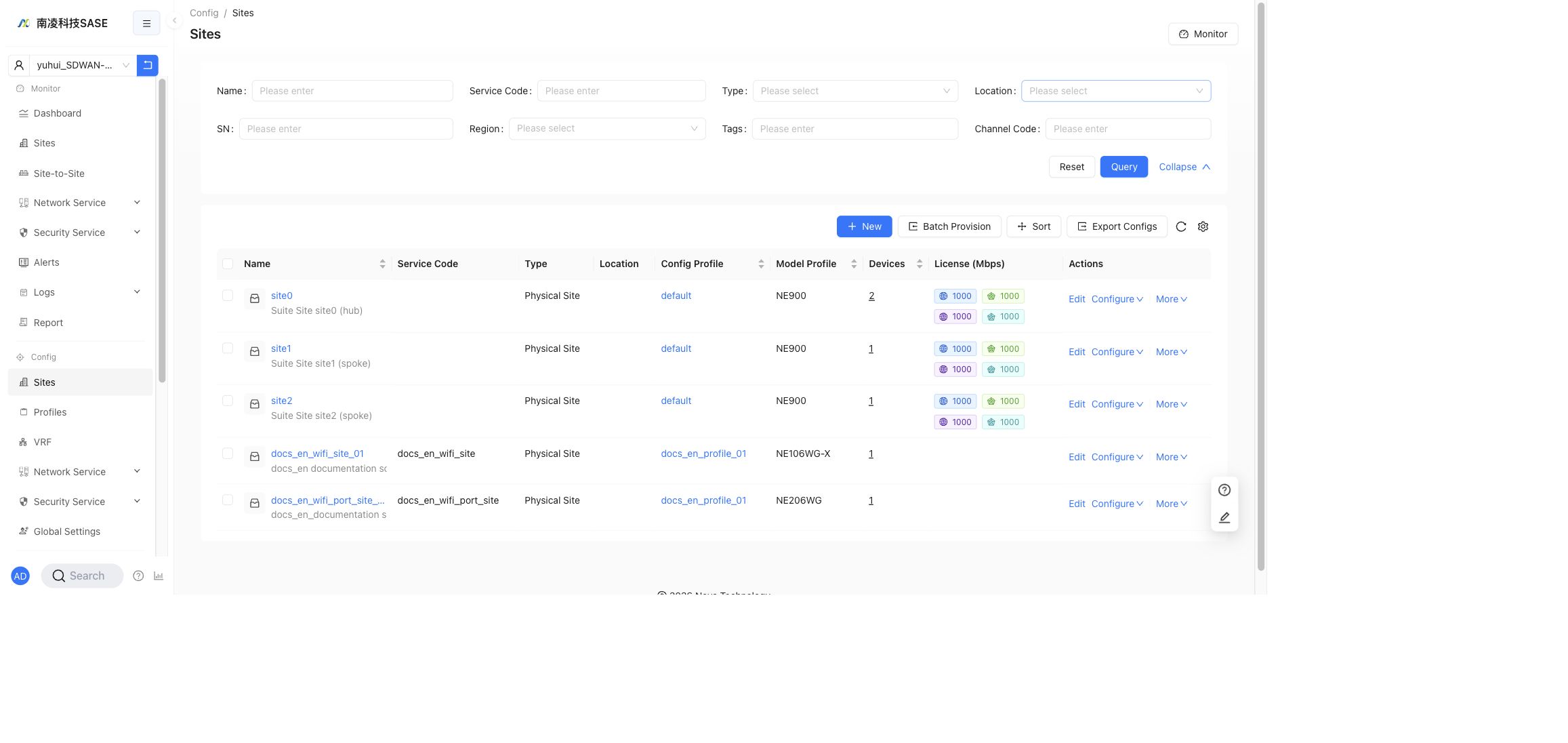
Task: Click the site1 row site icon
Action: [x=255, y=351]
